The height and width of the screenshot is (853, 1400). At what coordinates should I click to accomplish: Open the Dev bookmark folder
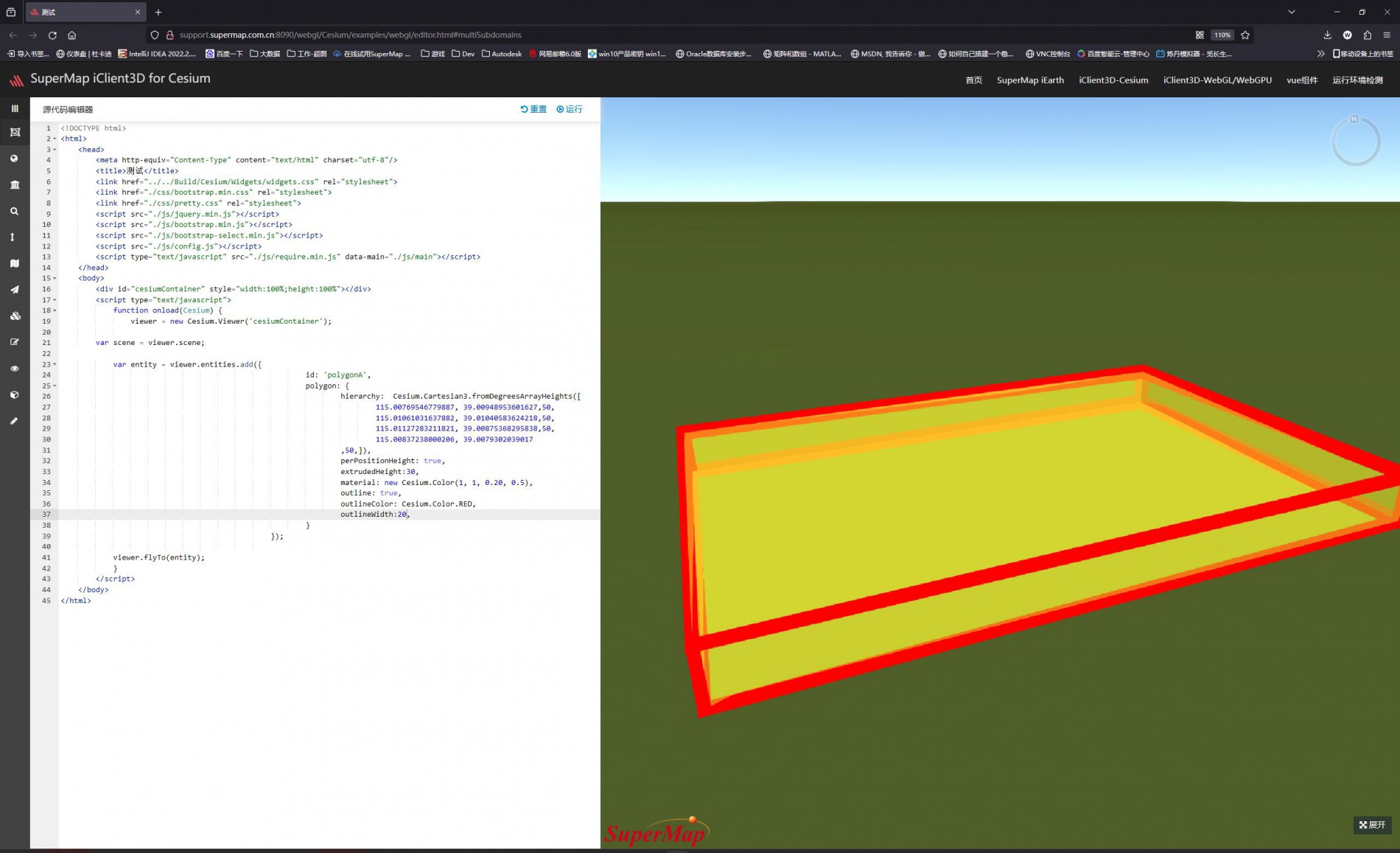[463, 54]
